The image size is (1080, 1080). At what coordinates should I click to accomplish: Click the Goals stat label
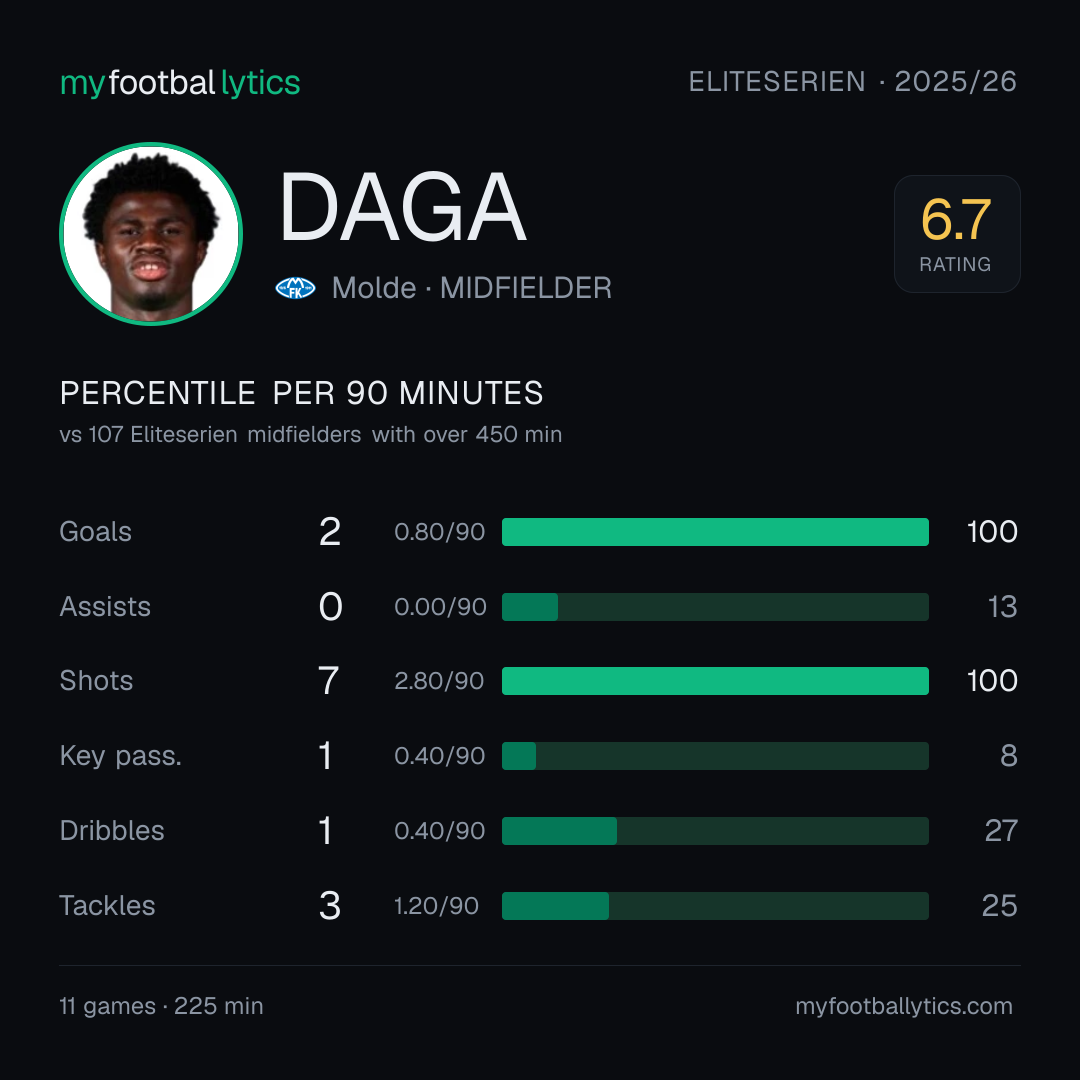coord(96,532)
